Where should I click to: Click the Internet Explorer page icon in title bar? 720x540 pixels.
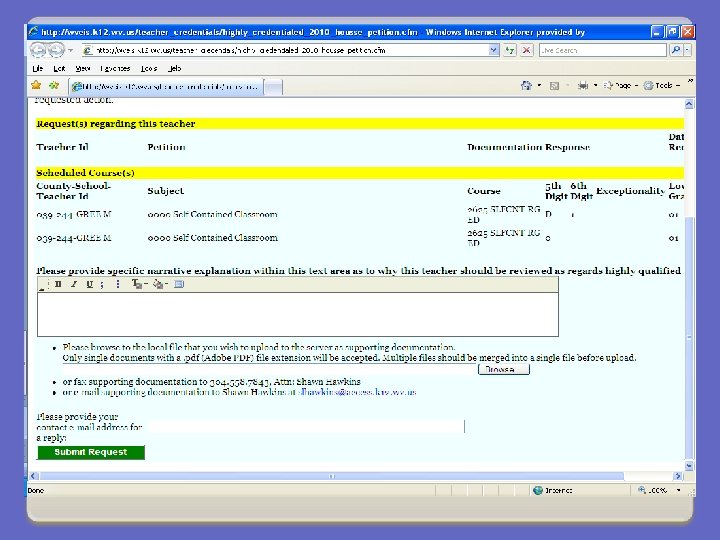tap(34, 31)
